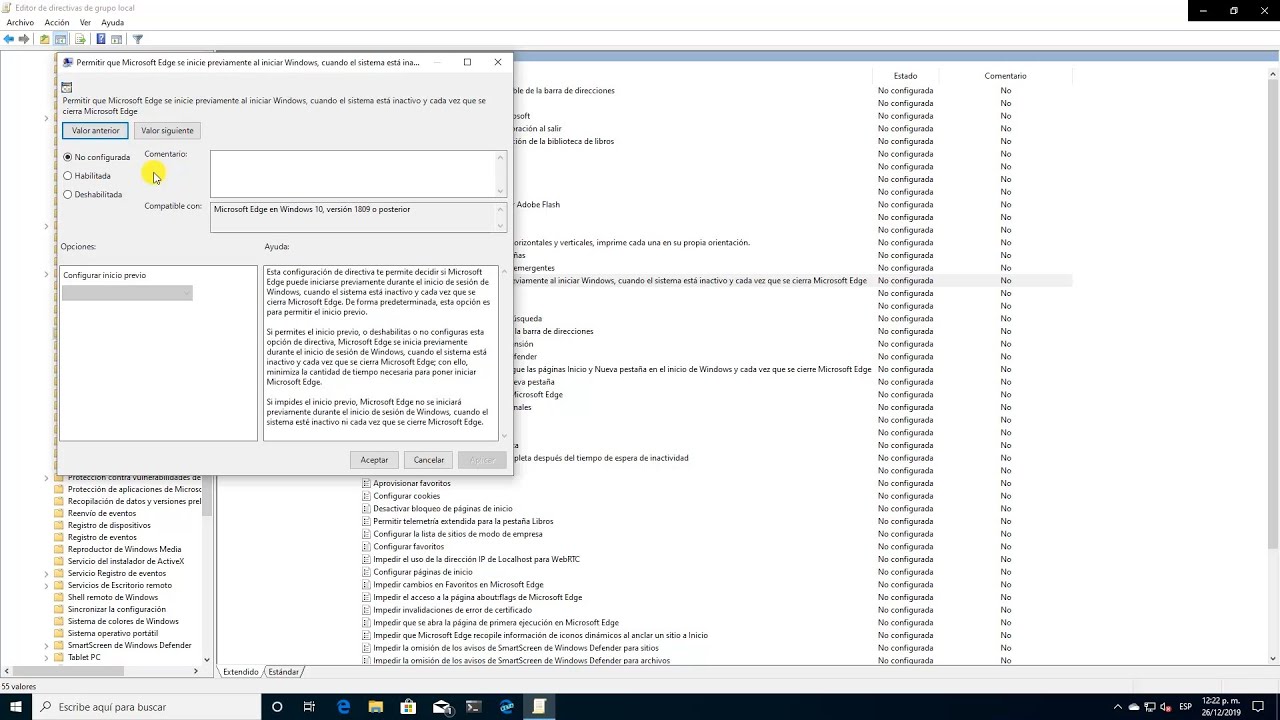The height and width of the screenshot is (720, 1280).
Task: Click the Valor anterior button
Action: click(x=96, y=130)
